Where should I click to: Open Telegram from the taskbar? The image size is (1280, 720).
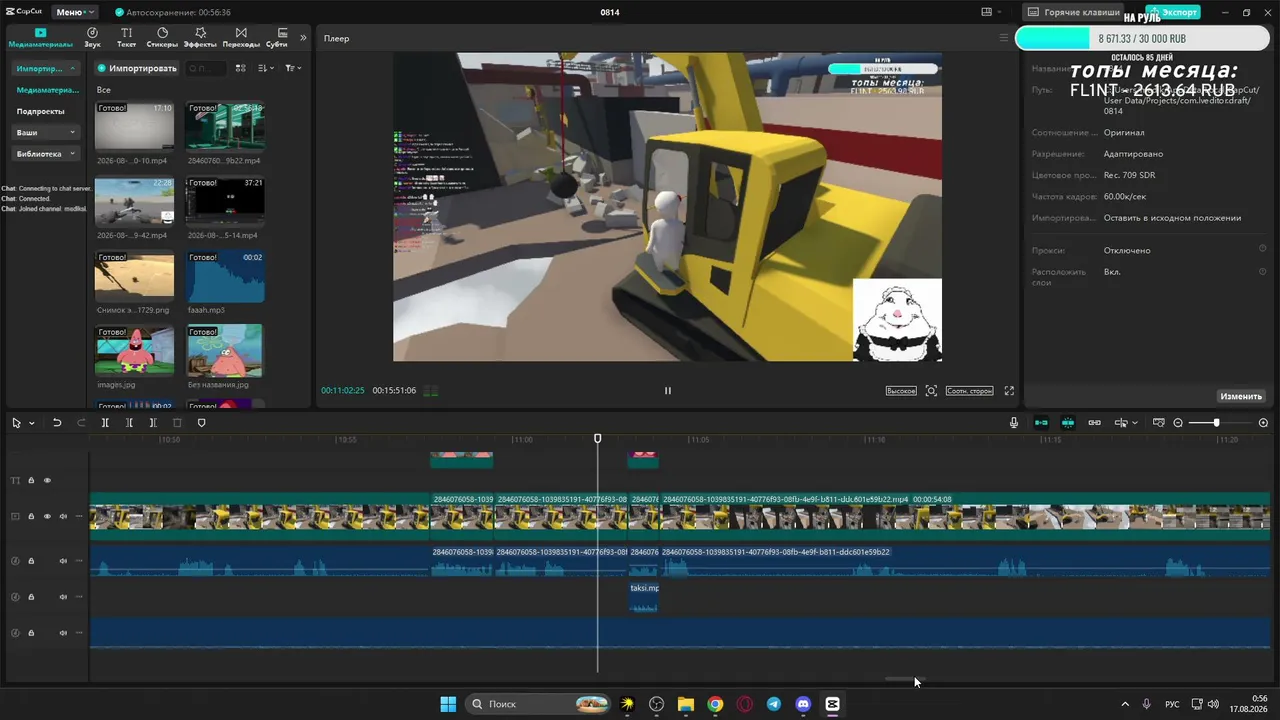click(x=774, y=704)
